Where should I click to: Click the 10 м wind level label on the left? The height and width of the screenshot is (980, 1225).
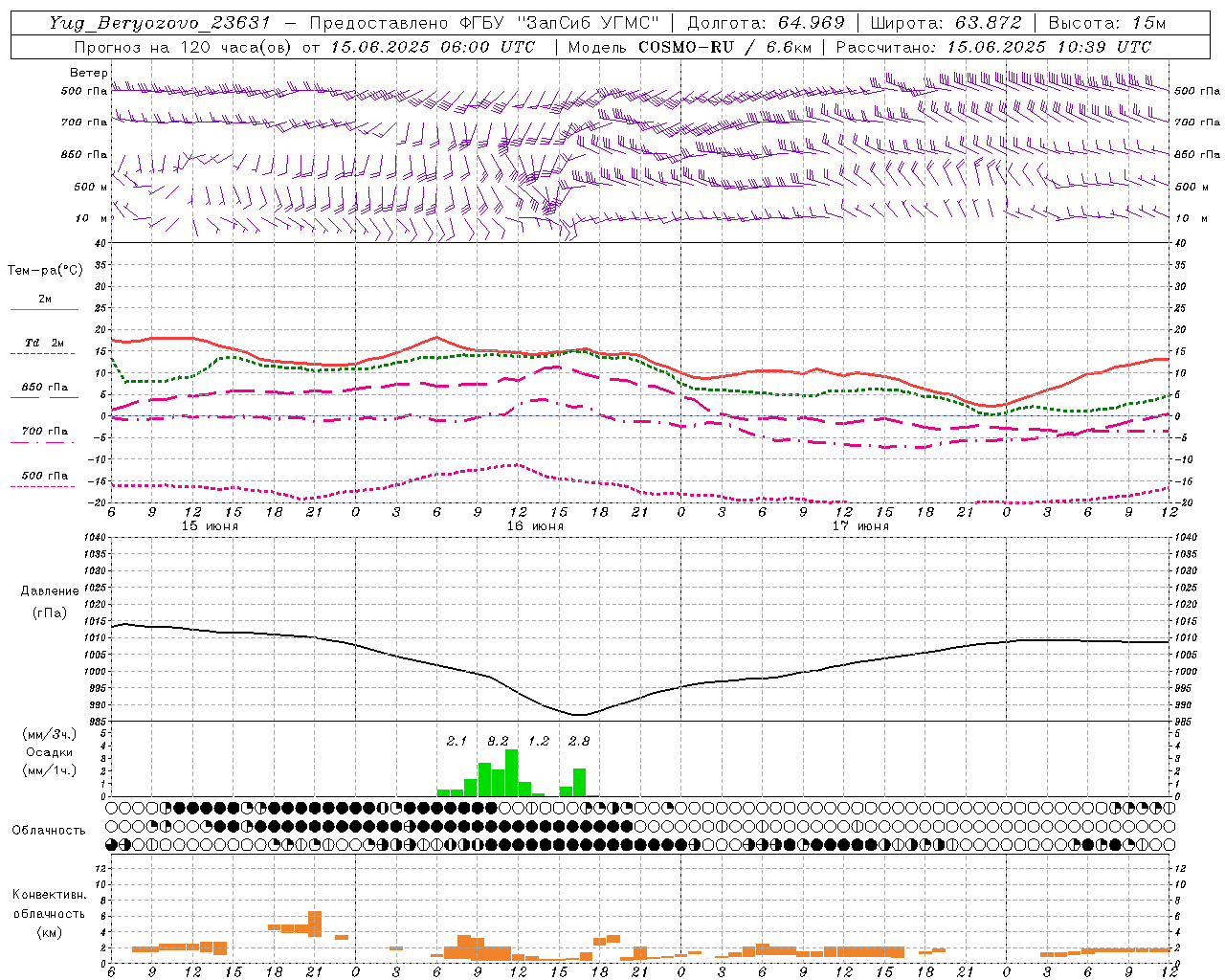pos(91,218)
